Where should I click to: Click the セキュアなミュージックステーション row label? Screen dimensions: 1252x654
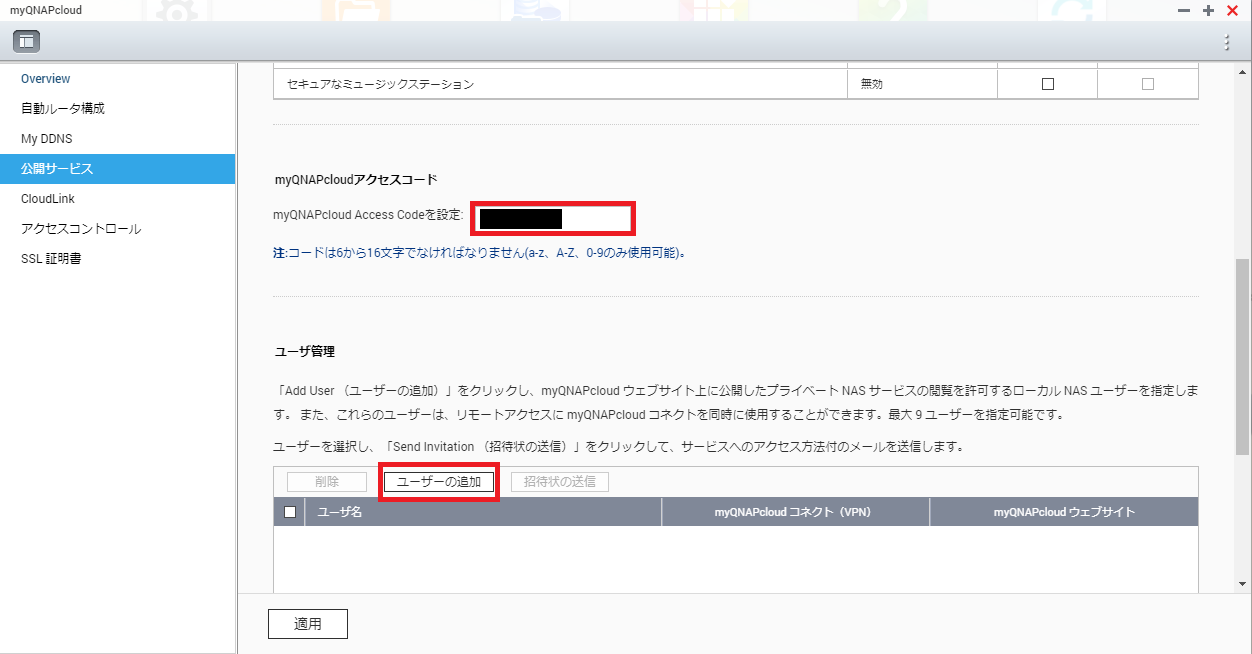[x=380, y=84]
